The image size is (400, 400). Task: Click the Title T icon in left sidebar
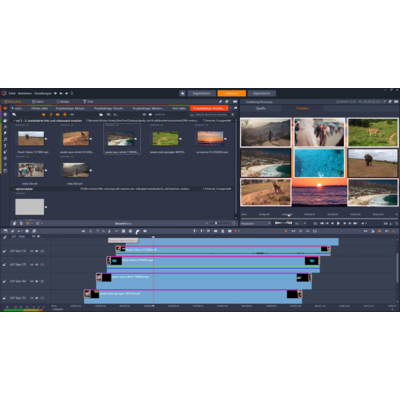click(5, 146)
